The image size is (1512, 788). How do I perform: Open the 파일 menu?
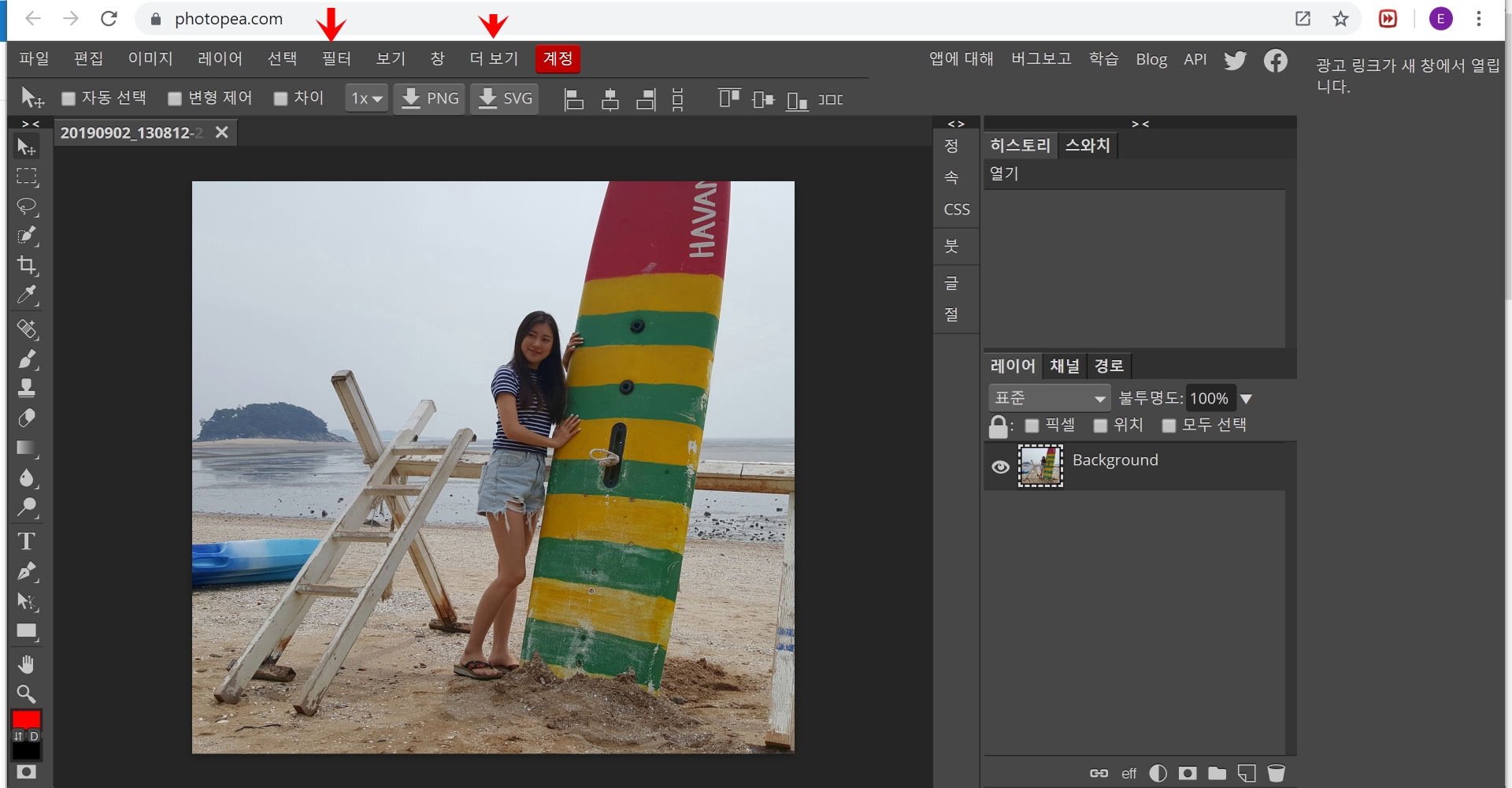coord(34,58)
